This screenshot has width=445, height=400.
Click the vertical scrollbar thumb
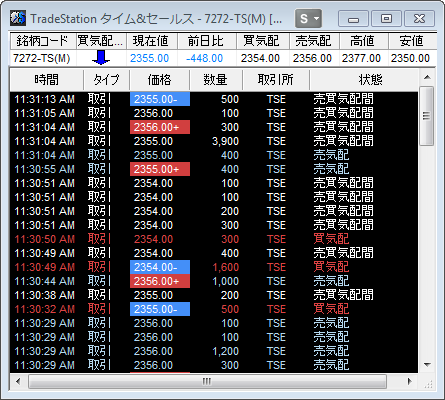click(427, 116)
